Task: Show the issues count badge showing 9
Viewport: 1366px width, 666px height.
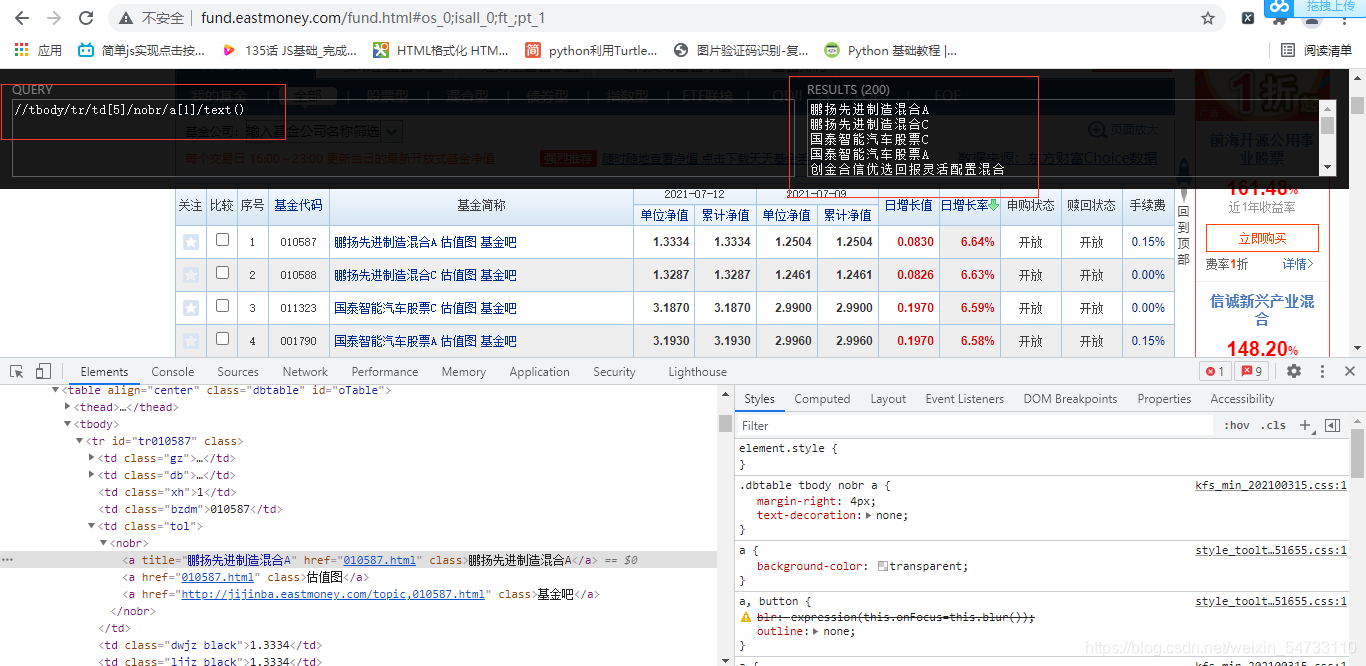Action: [1252, 371]
